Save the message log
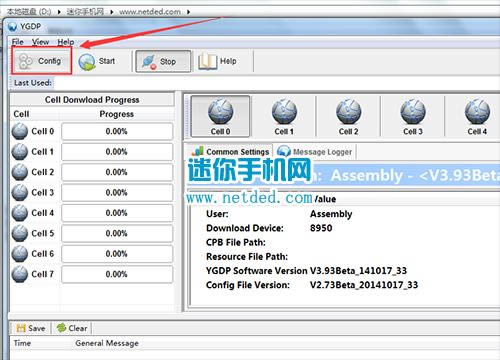 [31, 328]
